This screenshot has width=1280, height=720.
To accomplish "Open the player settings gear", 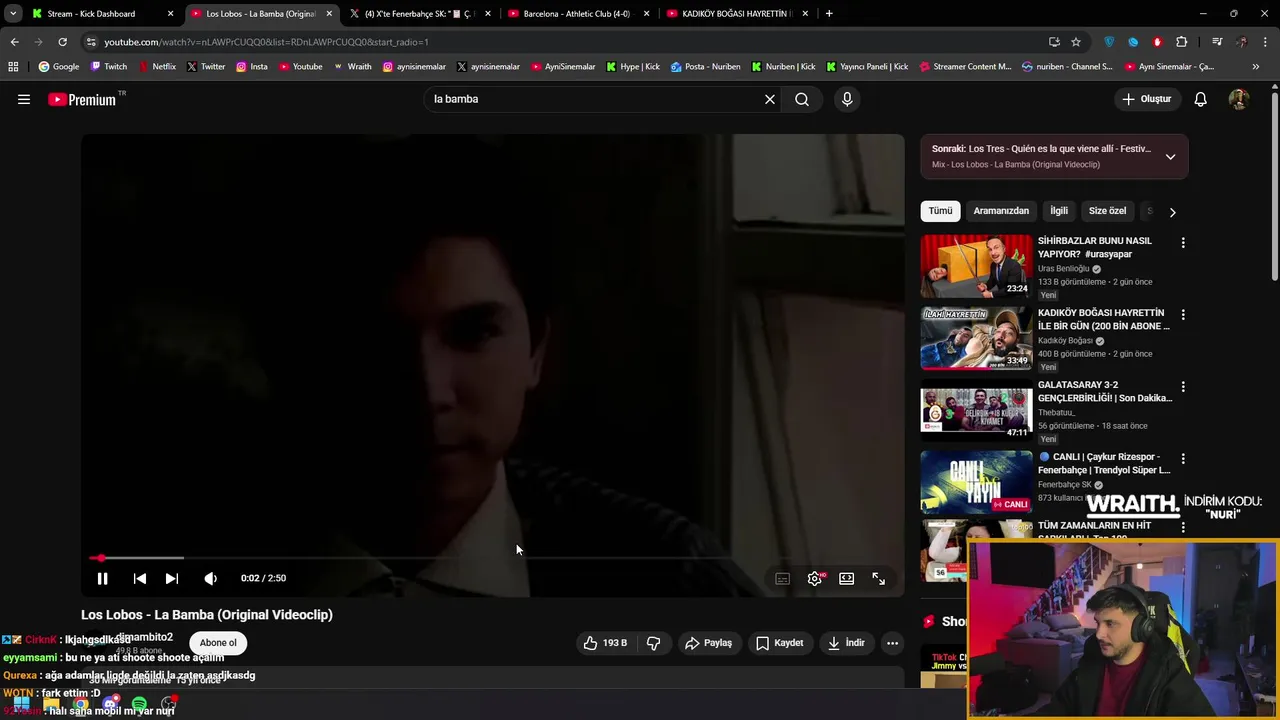I will click(815, 578).
